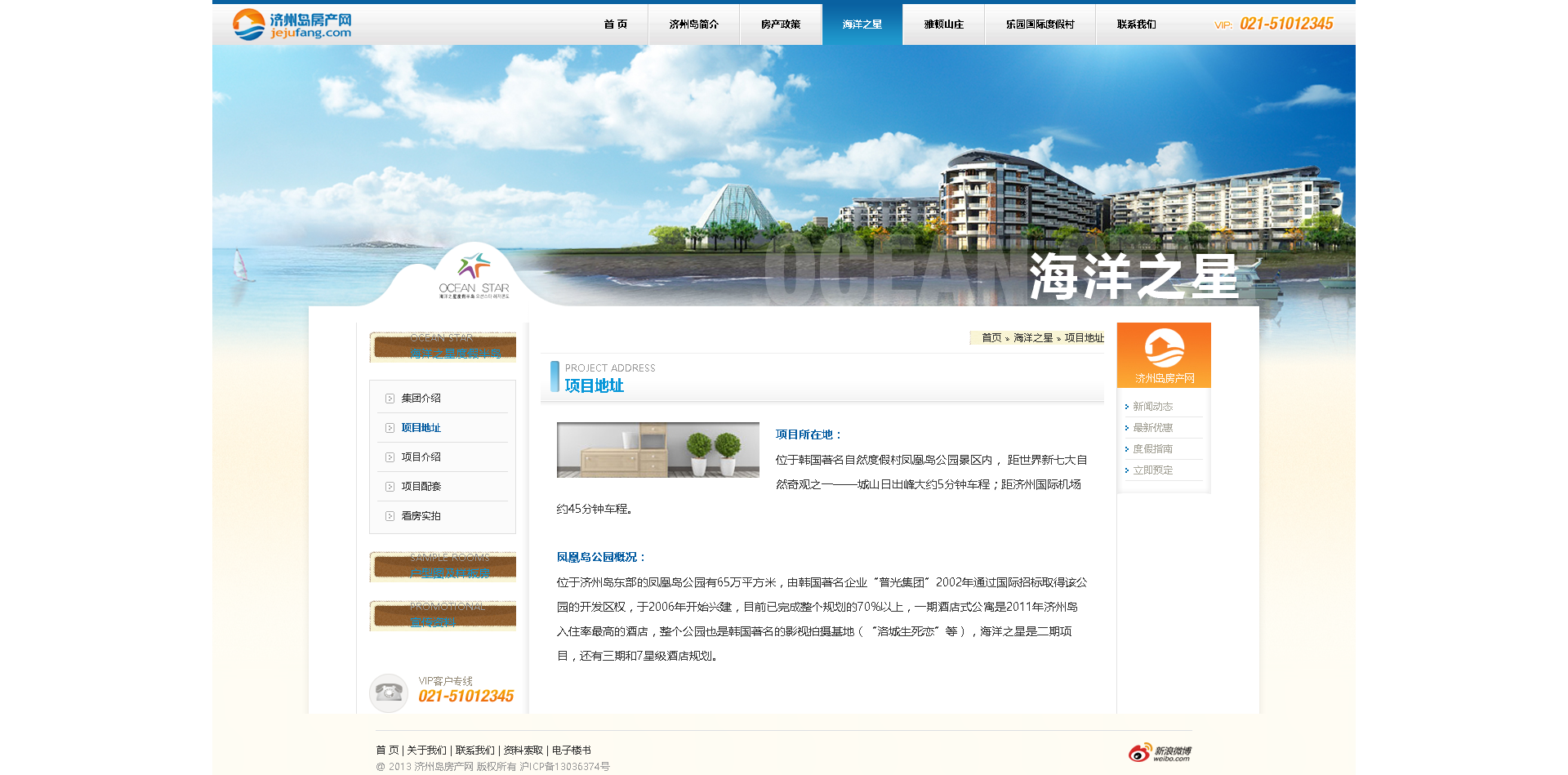
Task: Click 海洋之星 in the breadcrumb trail
Action: [1032, 338]
